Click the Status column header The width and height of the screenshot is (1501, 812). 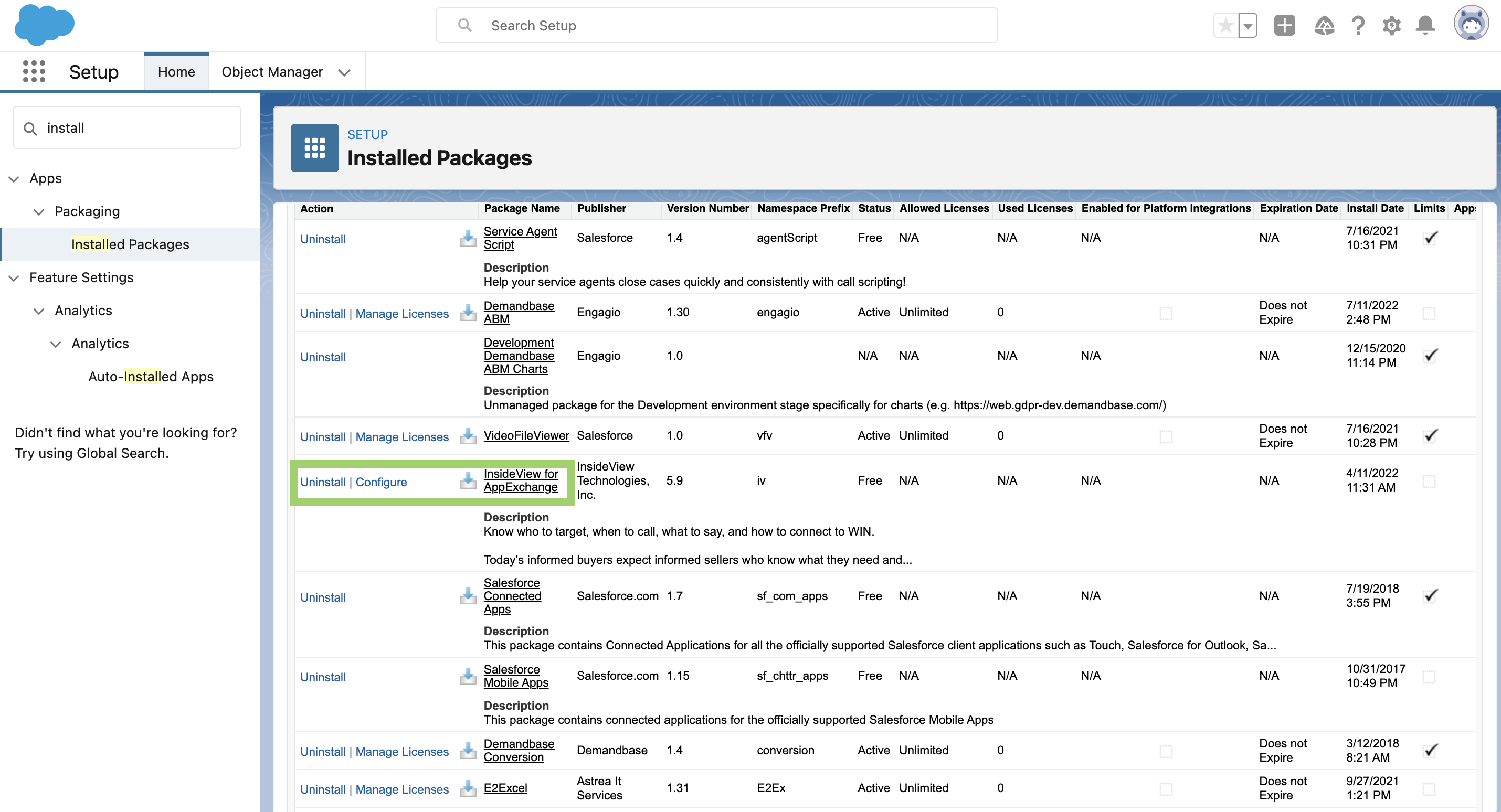click(x=874, y=209)
